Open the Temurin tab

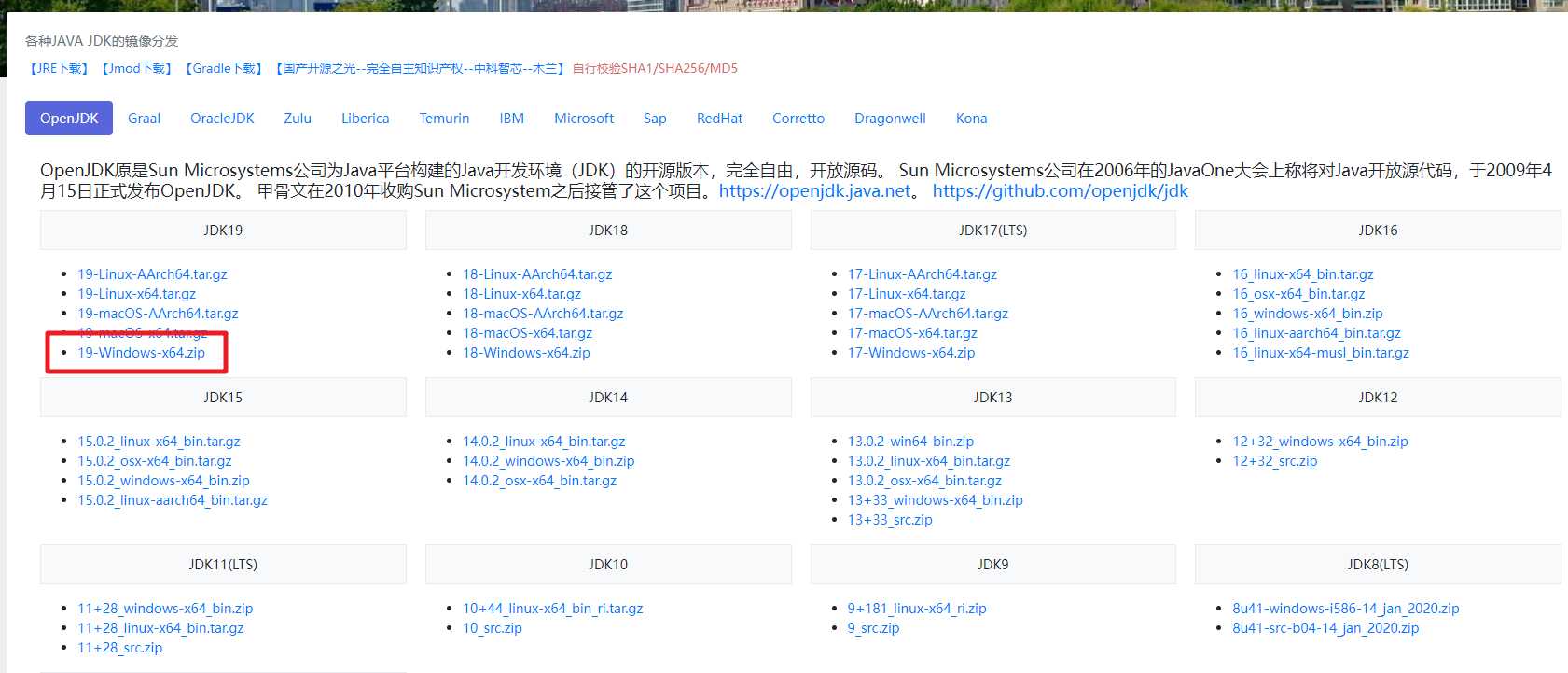pos(444,119)
